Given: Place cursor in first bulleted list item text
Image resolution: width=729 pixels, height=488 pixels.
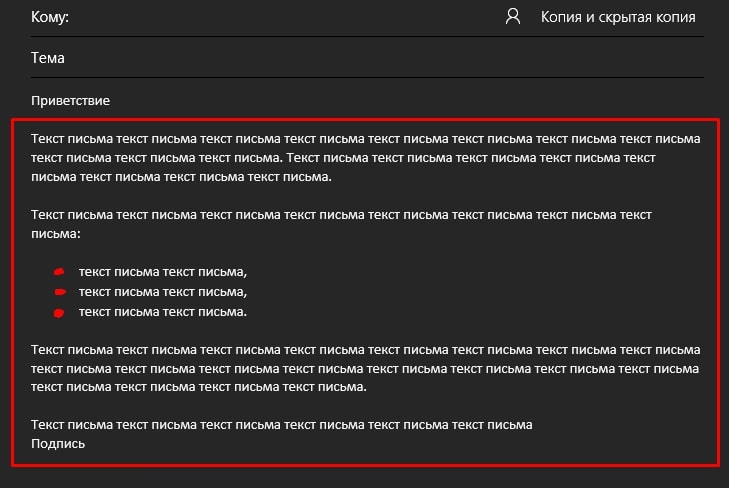Looking at the screenshot, I should tap(163, 272).
